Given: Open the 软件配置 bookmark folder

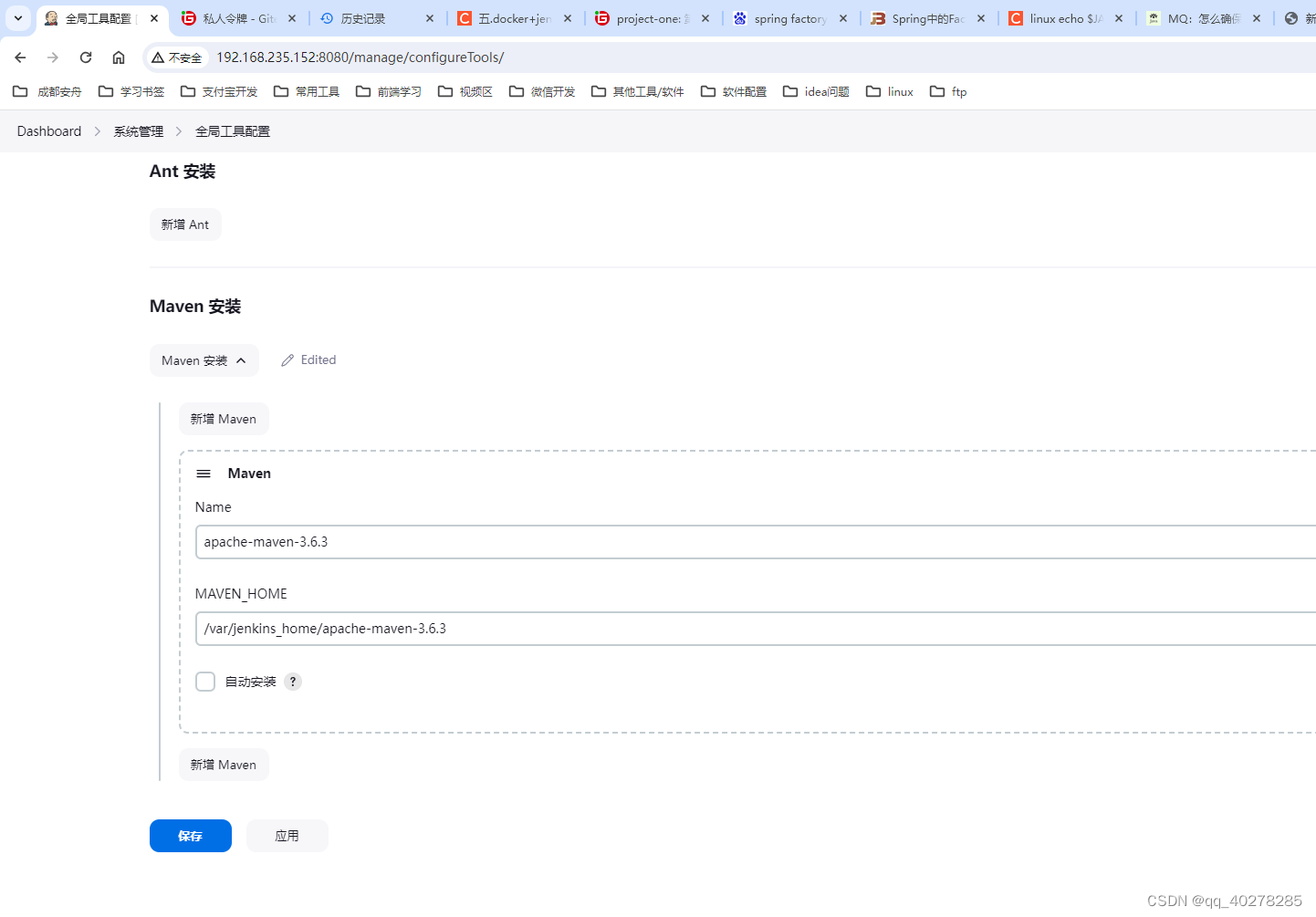Looking at the screenshot, I should click(734, 91).
